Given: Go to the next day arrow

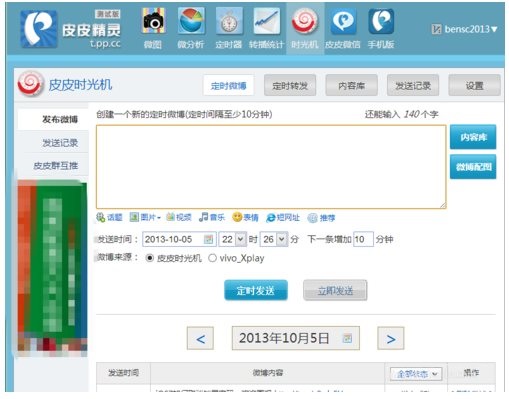Looking at the screenshot, I should click(391, 338).
